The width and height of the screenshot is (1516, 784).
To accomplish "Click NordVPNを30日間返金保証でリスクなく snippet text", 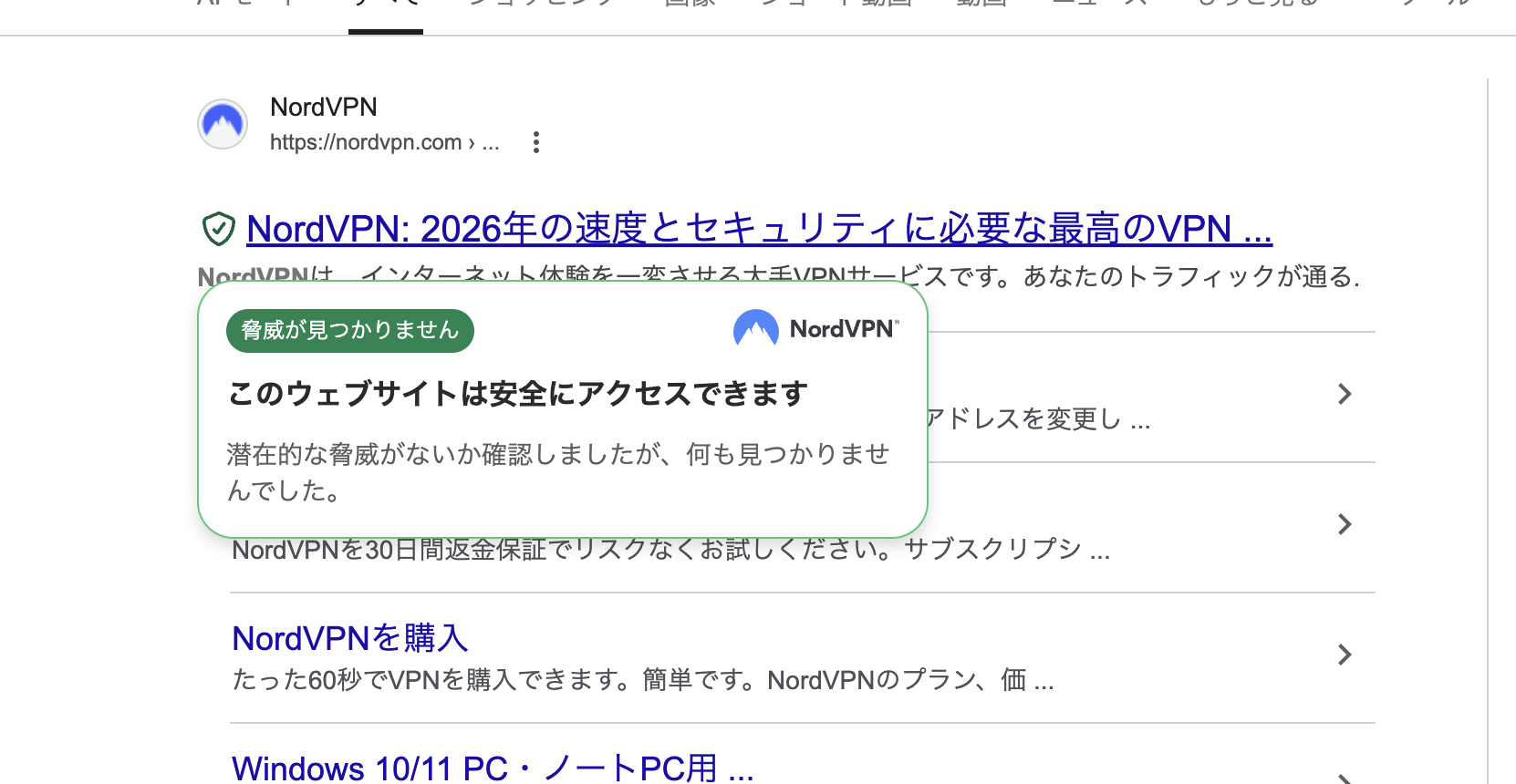I will [x=671, y=550].
